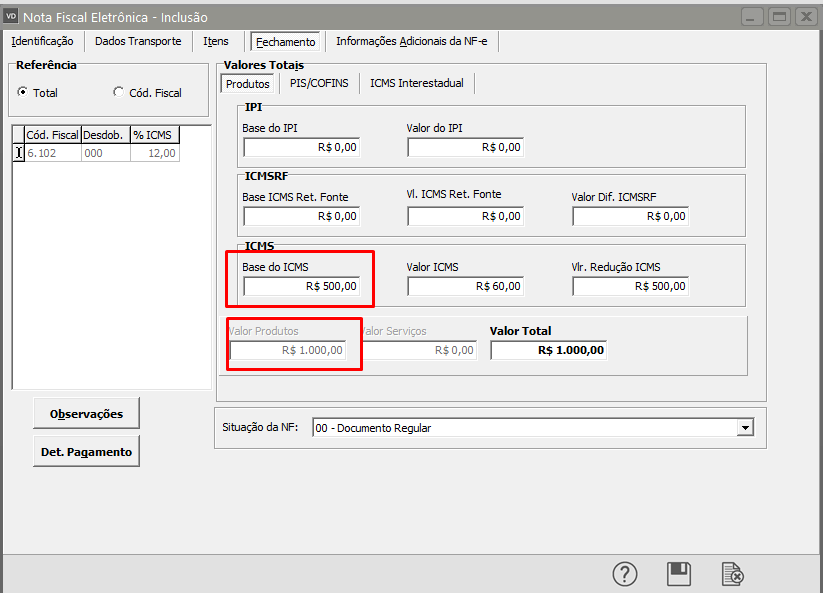The image size is (823, 593).
Task: Click the Det. Pagamento button
Action: click(86, 451)
